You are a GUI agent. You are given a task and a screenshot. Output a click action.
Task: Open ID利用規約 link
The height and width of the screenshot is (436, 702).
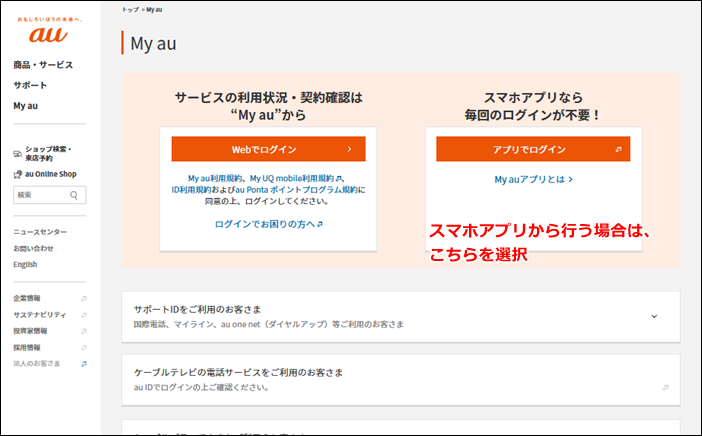coord(192,190)
